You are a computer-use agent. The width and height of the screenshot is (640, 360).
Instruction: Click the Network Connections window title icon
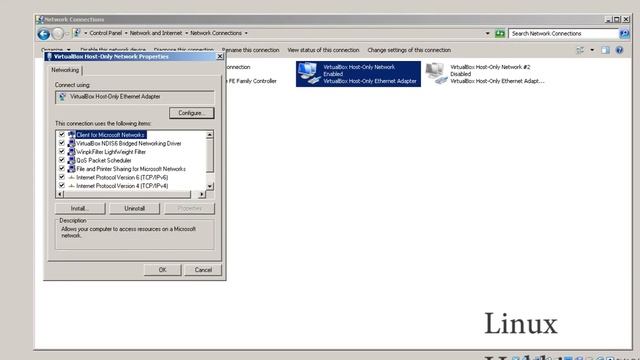click(x=40, y=19)
